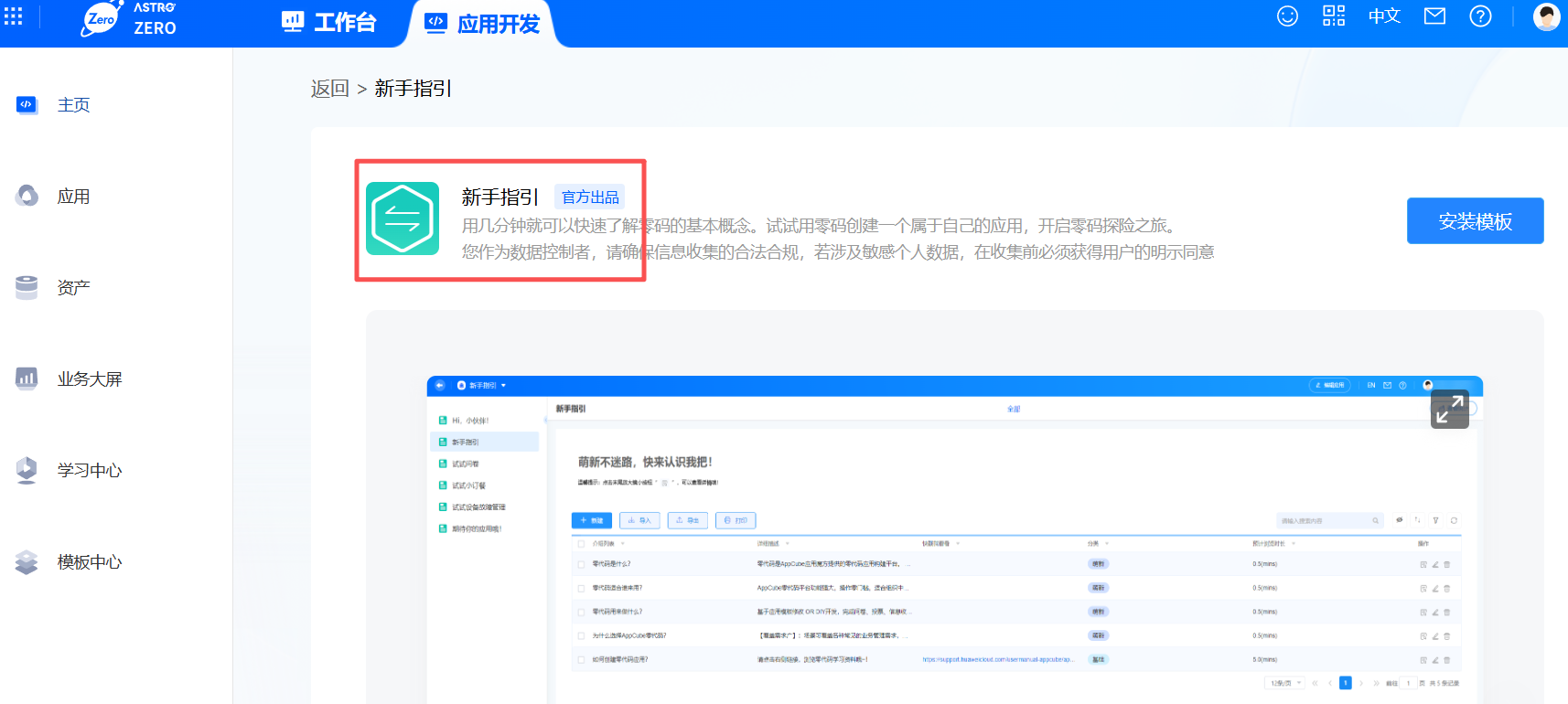Click the user avatar
Viewport: 1568px width, 704px height.
tap(1546, 16)
